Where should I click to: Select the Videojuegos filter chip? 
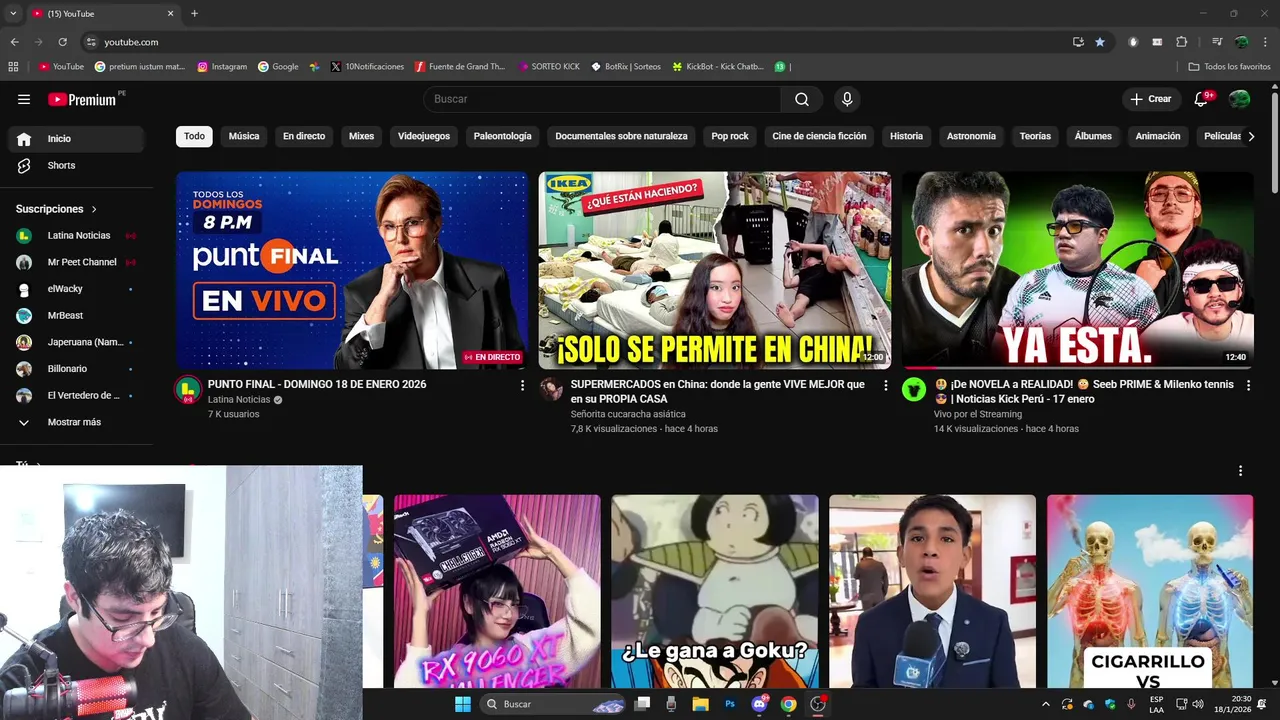tap(424, 136)
